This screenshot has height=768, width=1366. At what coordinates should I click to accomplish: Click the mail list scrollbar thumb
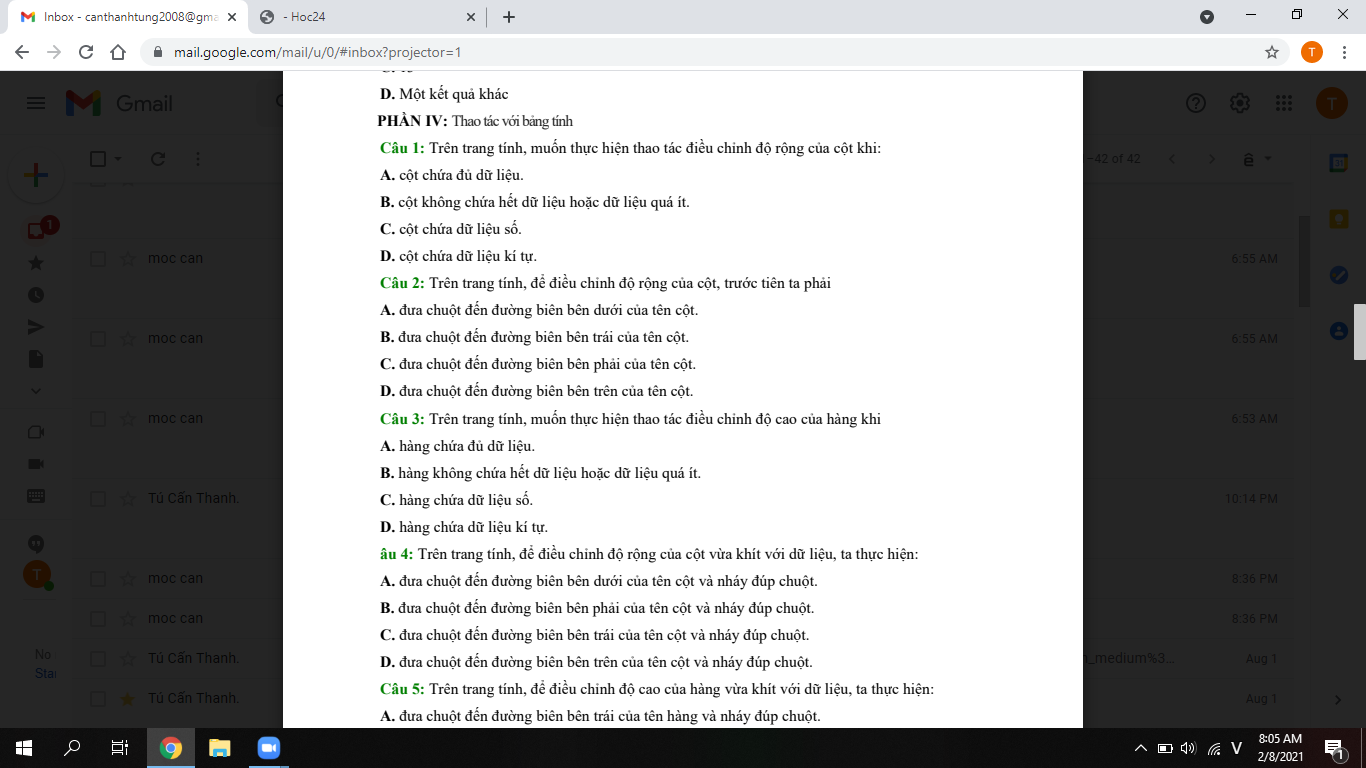pyautogui.click(x=1303, y=261)
